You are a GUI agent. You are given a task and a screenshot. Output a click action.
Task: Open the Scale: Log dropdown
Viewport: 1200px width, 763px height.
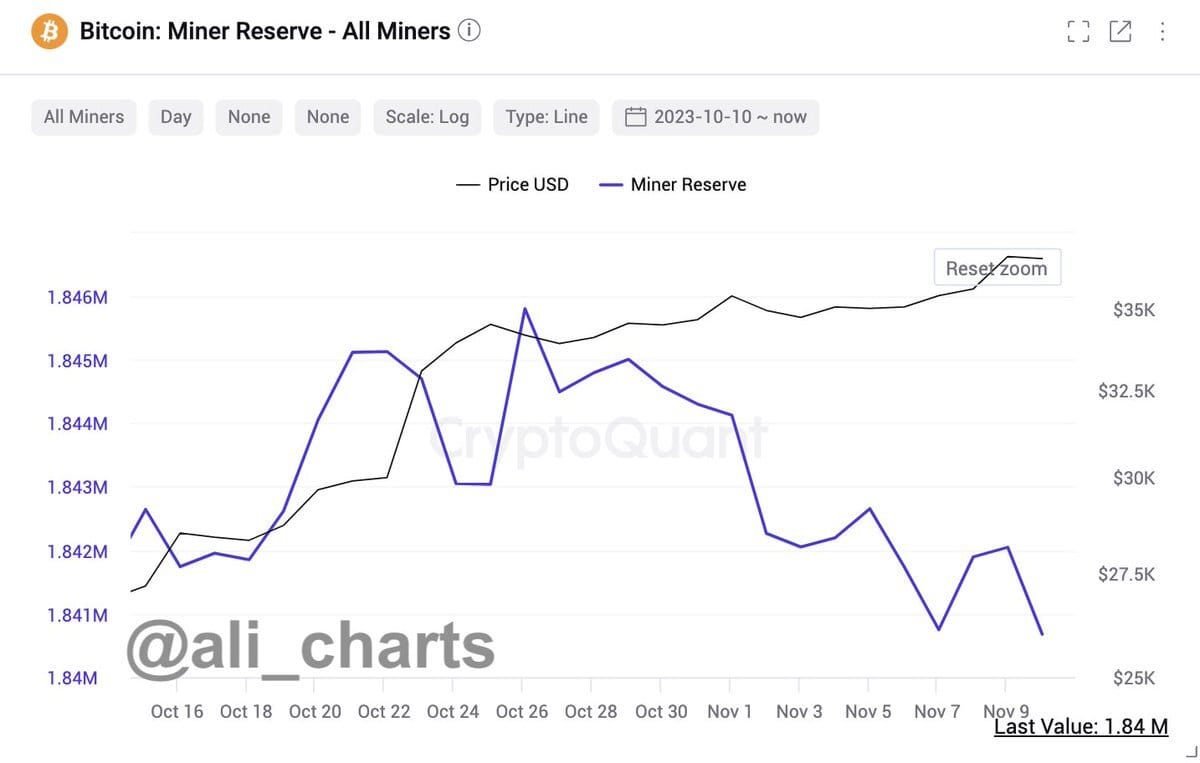pyautogui.click(x=427, y=117)
